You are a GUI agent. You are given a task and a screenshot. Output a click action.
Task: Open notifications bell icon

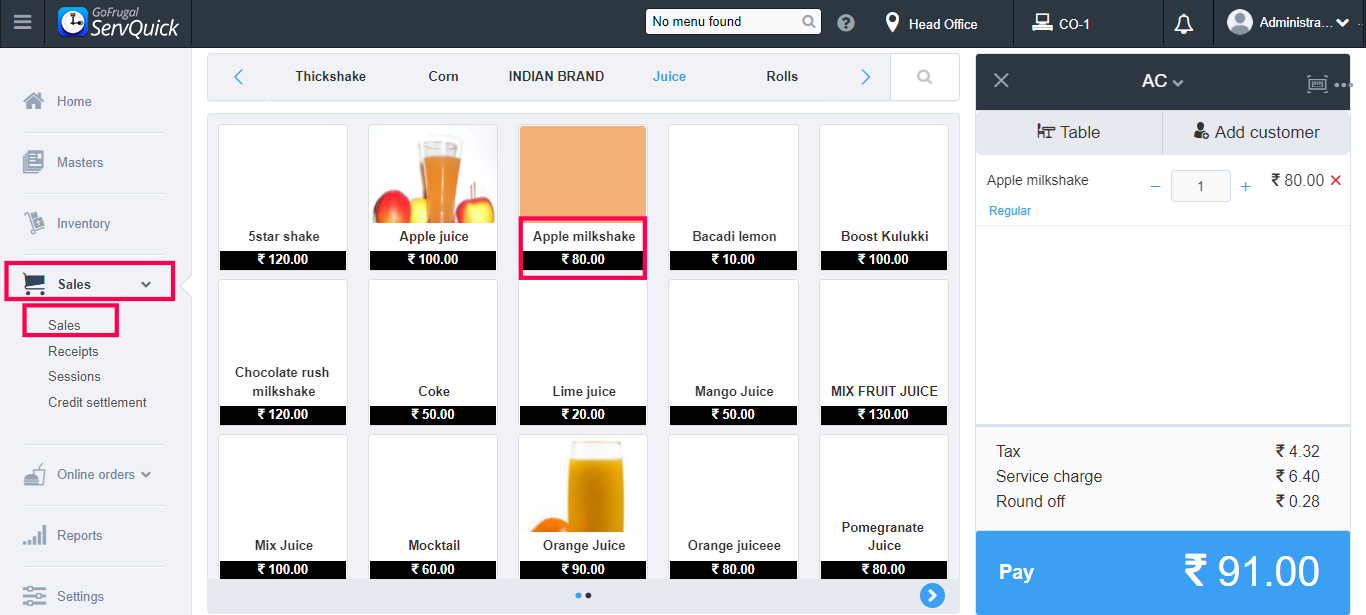(x=1184, y=23)
